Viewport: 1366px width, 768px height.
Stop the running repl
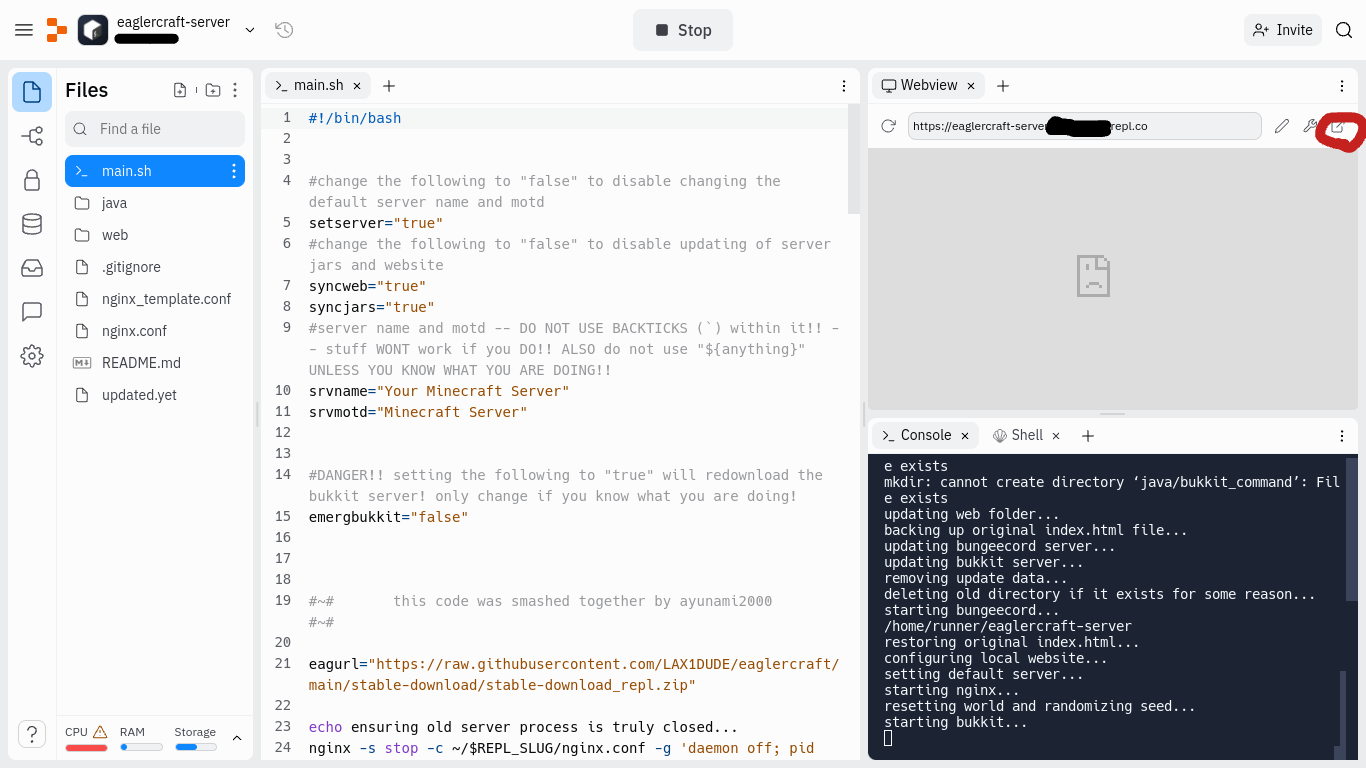click(x=683, y=30)
